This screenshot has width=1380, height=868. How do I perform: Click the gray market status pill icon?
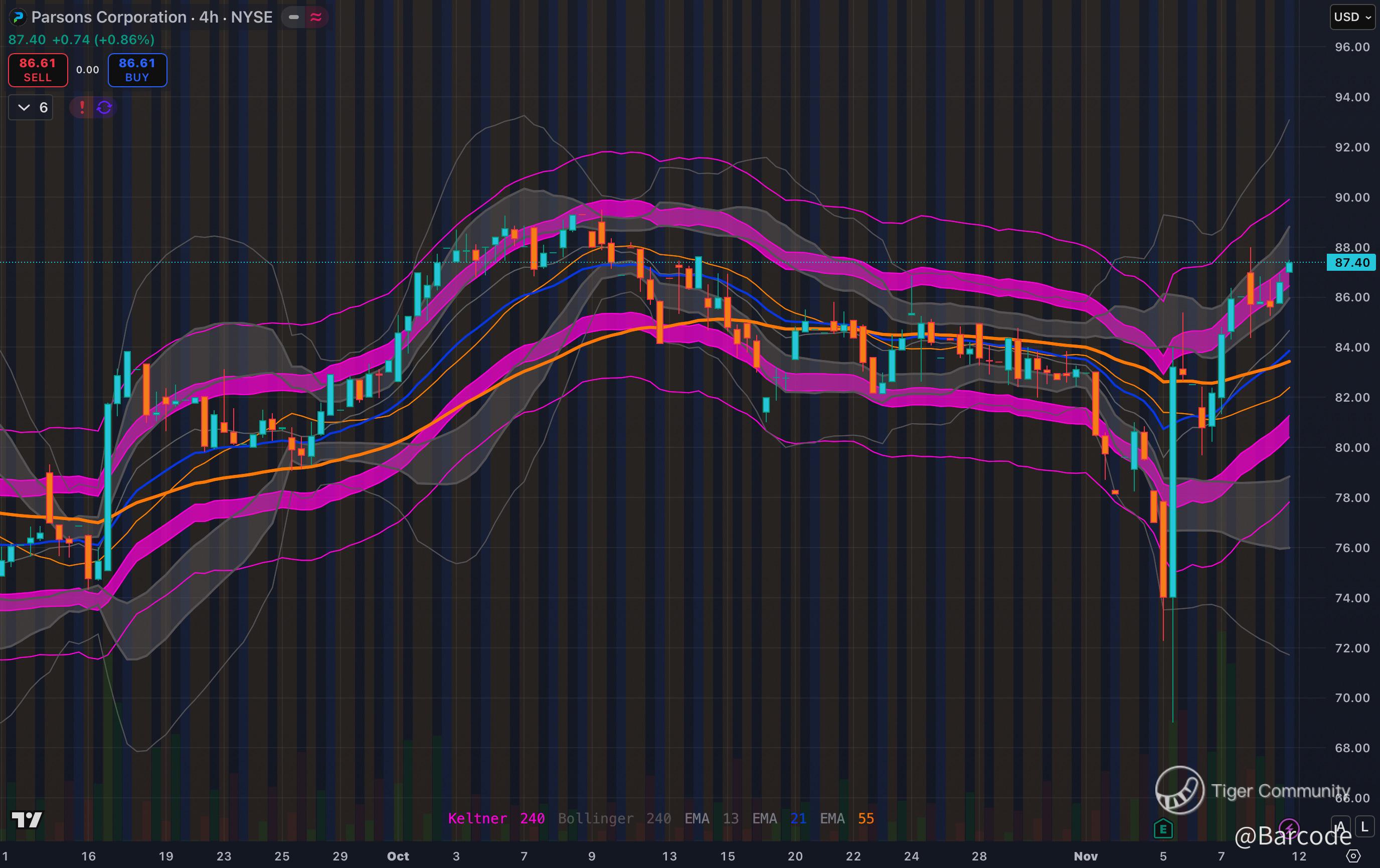coord(293,17)
